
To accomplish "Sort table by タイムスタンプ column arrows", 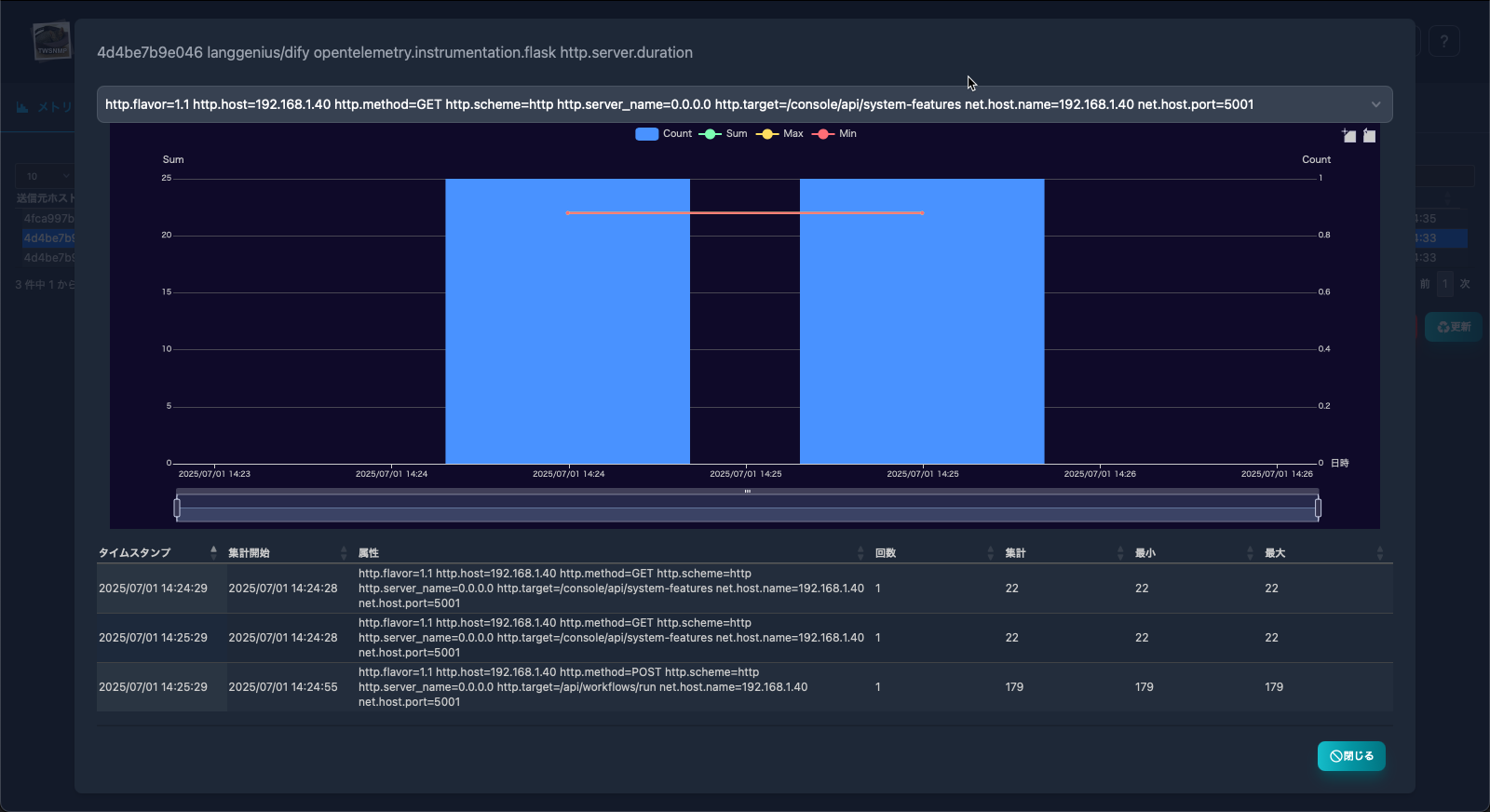I will [x=213, y=552].
